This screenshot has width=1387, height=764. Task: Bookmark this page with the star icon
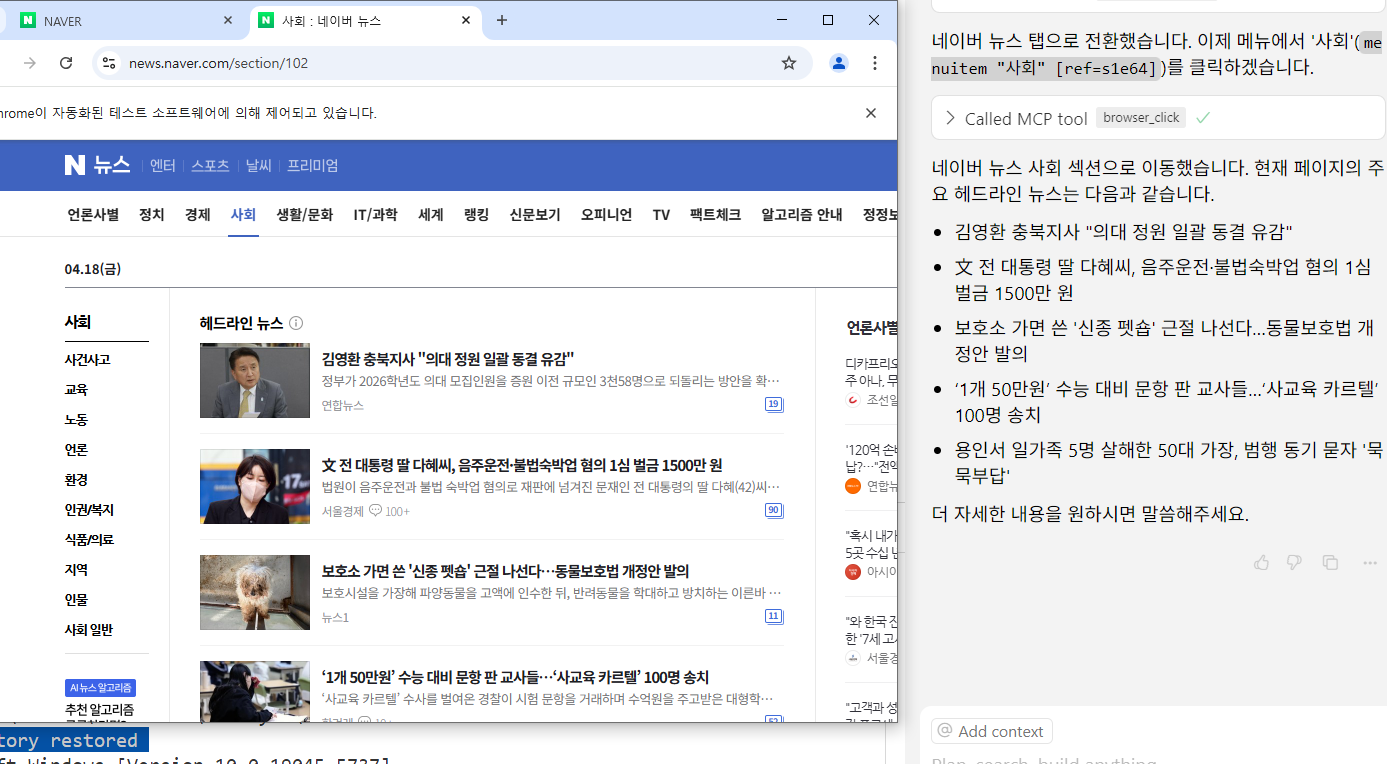789,63
